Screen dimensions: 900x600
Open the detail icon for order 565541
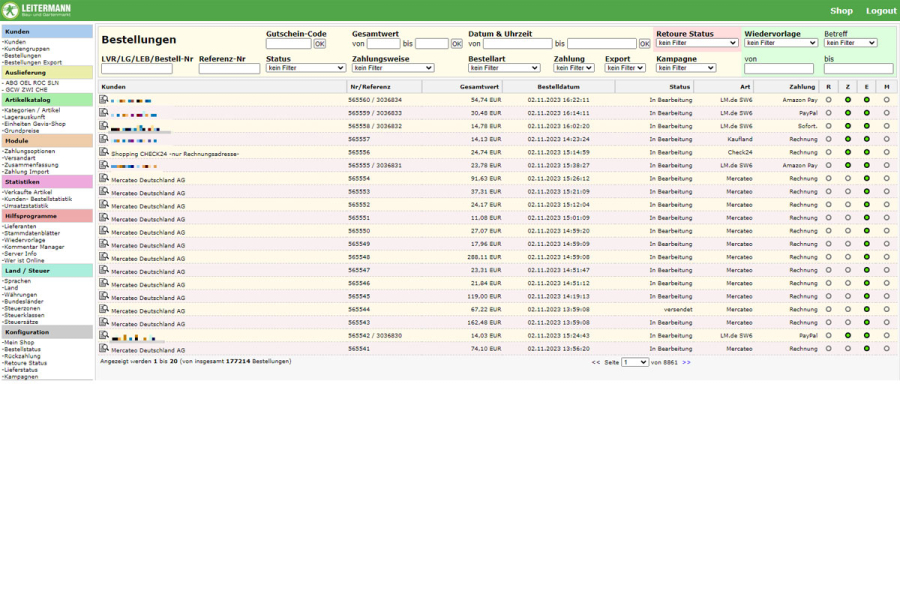tap(104, 348)
